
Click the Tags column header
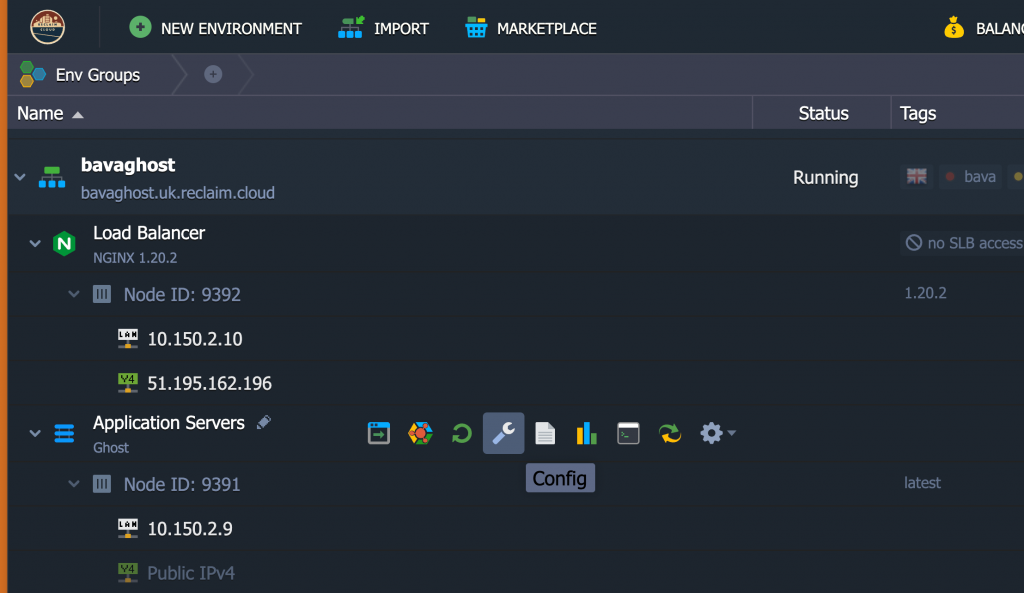[x=918, y=113]
